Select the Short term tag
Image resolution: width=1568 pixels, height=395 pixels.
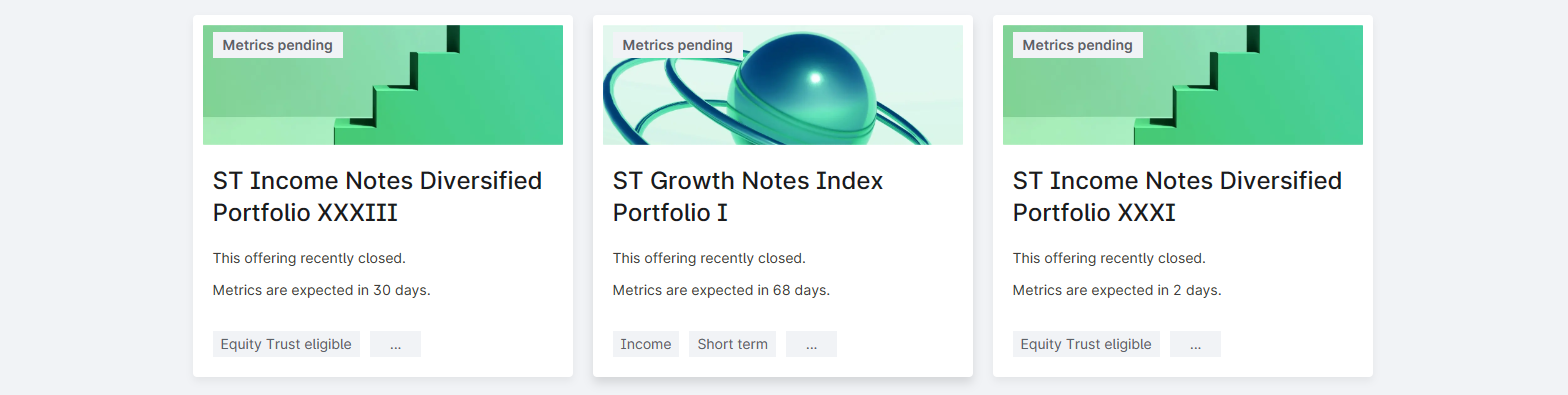(x=732, y=344)
